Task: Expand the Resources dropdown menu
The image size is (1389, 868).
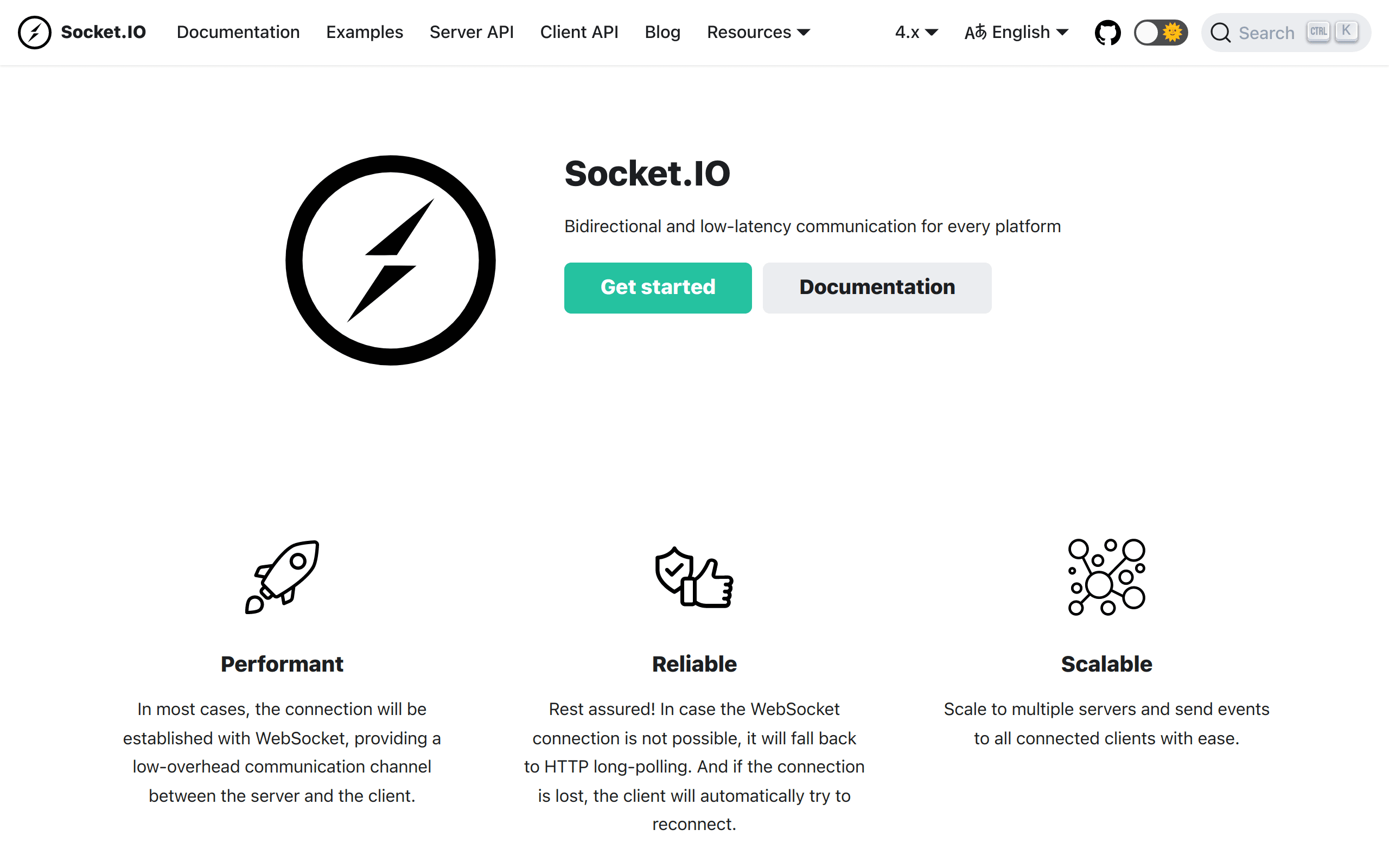Action: [758, 32]
